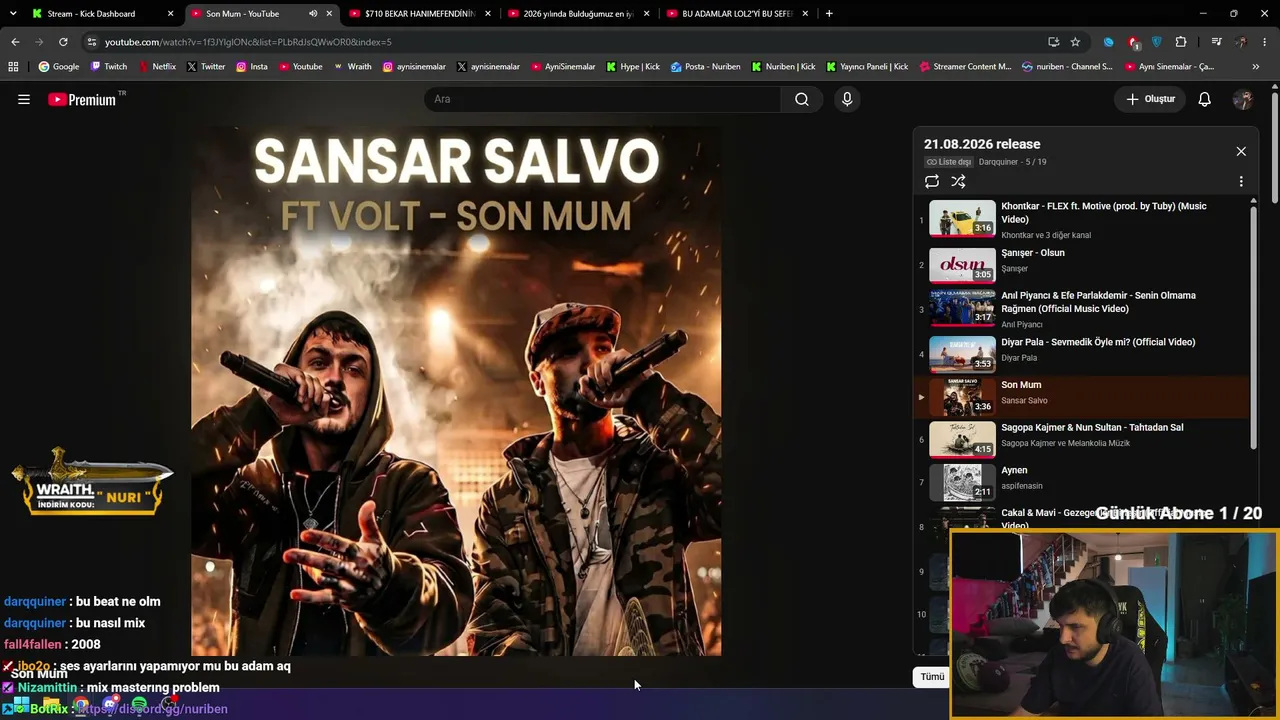
Task: Install app icon in address bar
Action: pos(1053,42)
